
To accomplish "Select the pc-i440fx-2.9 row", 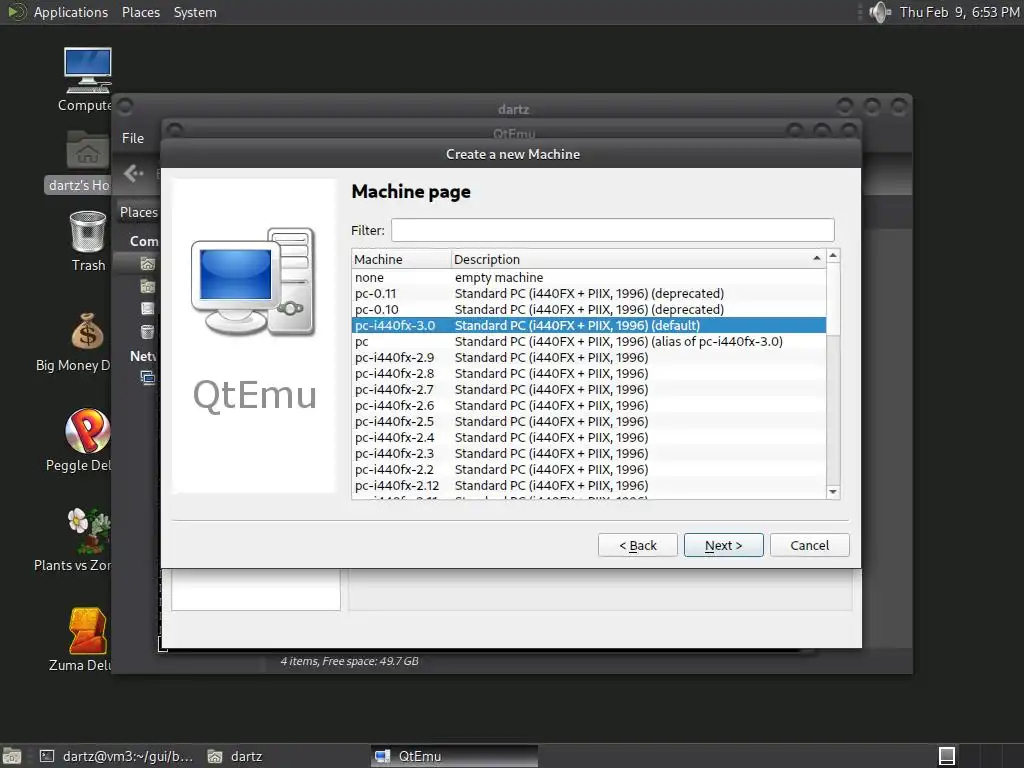I will coord(588,357).
